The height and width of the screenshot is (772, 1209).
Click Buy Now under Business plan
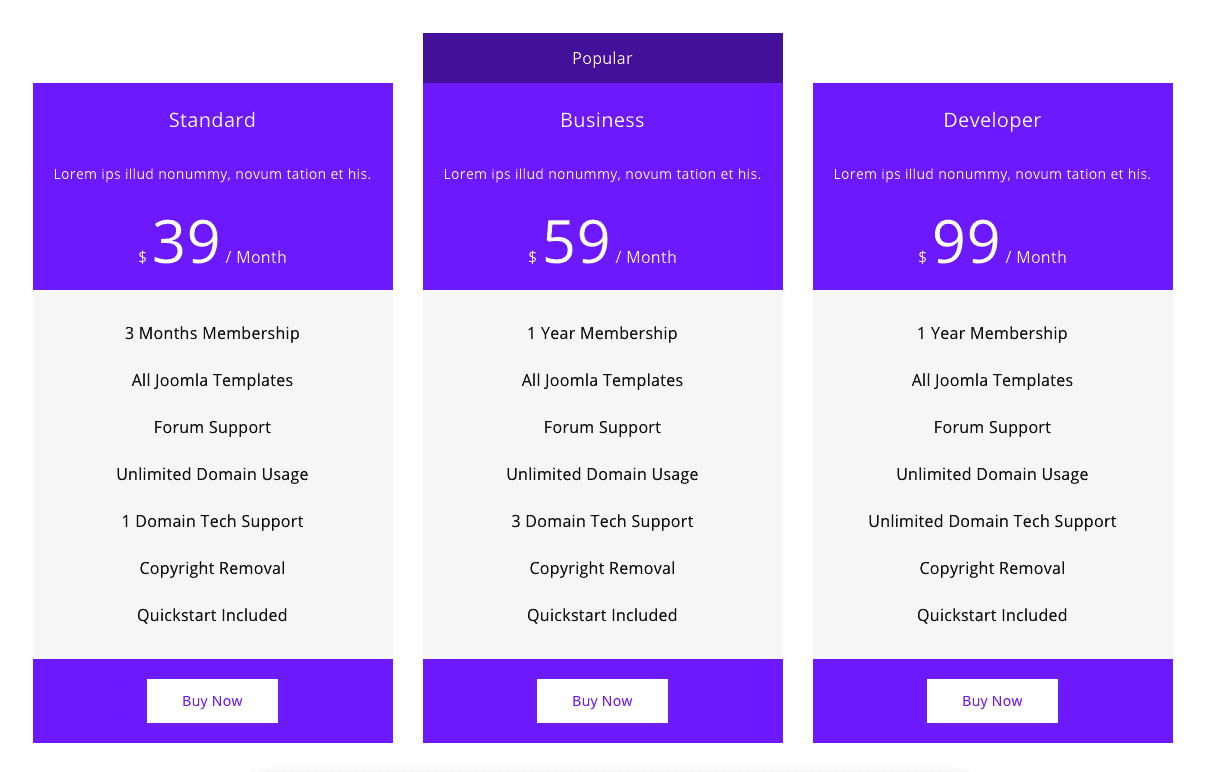[602, 701]
